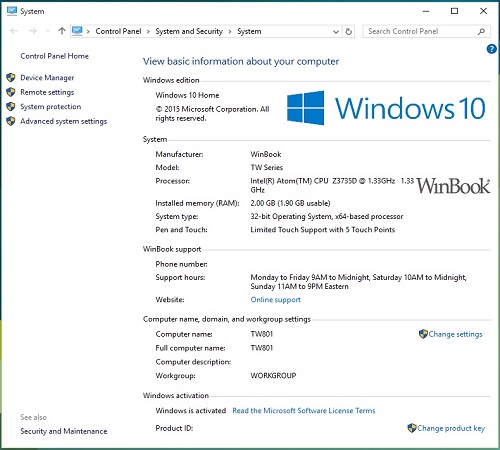
Task: Click the 'Windows 10 Home' edition text
Action: click(187, 95)
